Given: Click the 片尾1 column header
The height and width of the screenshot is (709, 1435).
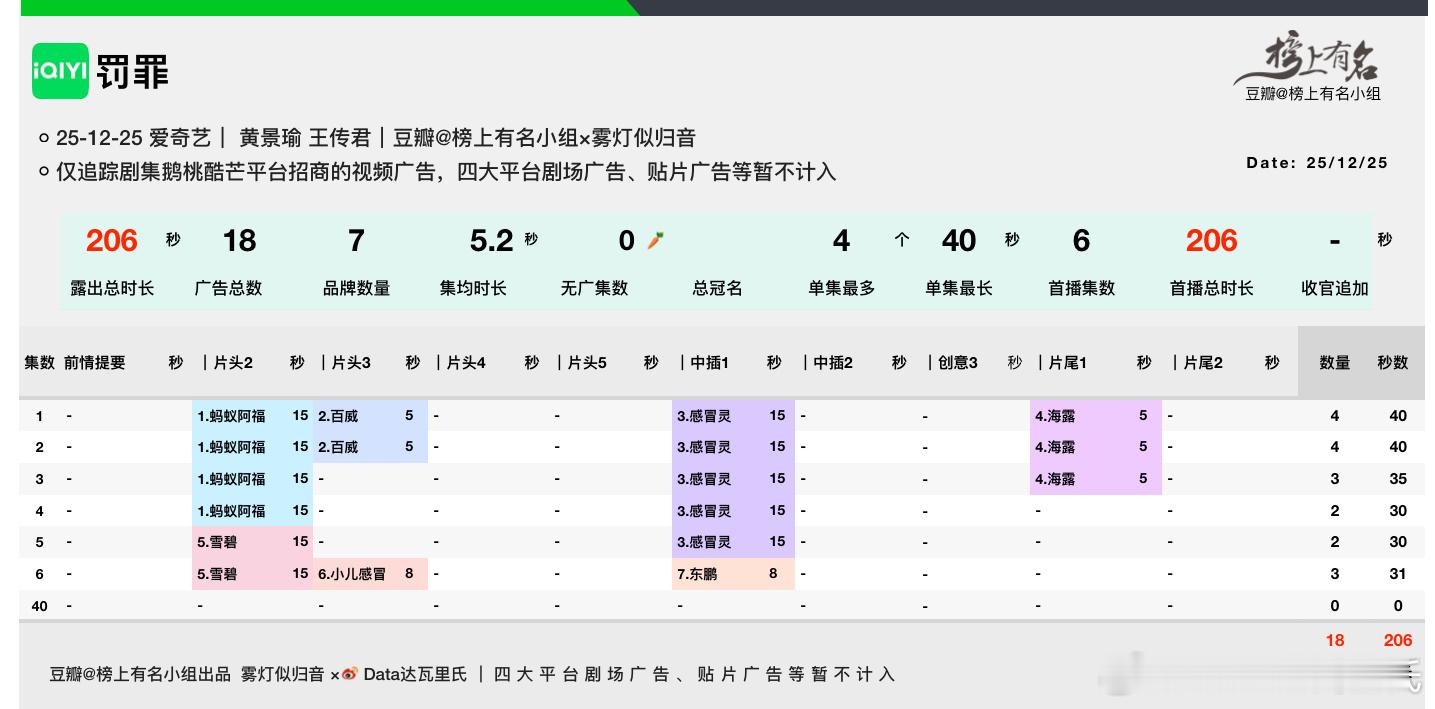Looking at the screenshot, I should click(1067, 363).
